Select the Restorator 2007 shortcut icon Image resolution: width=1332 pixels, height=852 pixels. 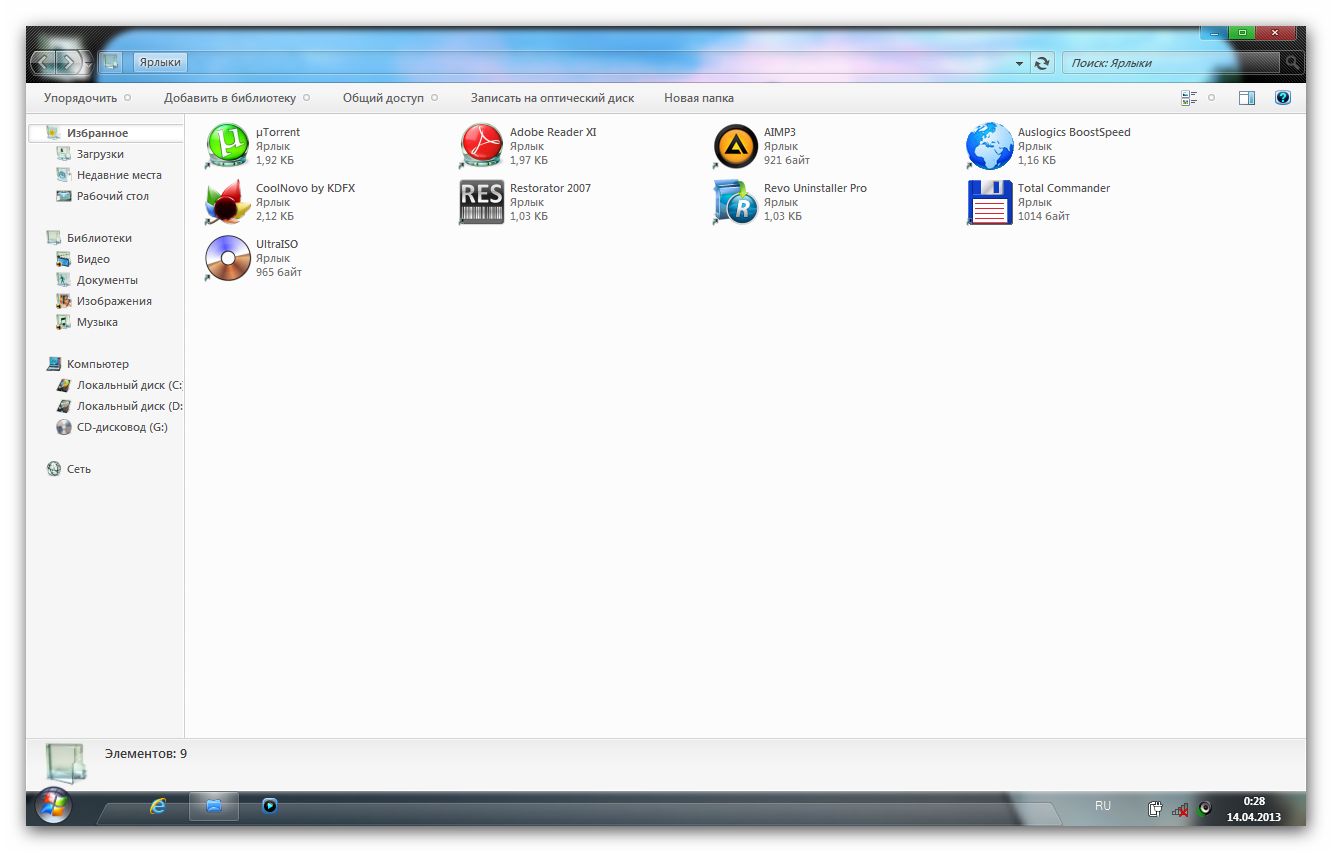(x=481, y=202)
